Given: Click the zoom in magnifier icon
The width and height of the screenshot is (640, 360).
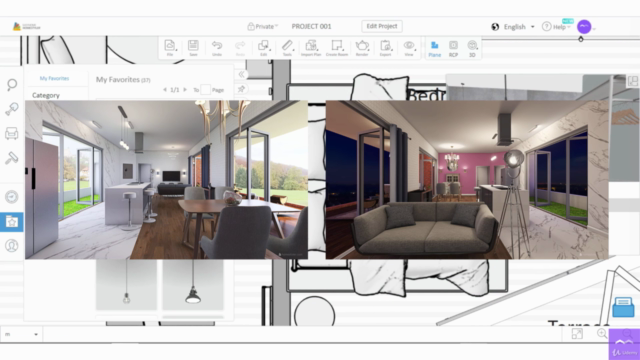Looking at the screenshot, I should (602, 333).
